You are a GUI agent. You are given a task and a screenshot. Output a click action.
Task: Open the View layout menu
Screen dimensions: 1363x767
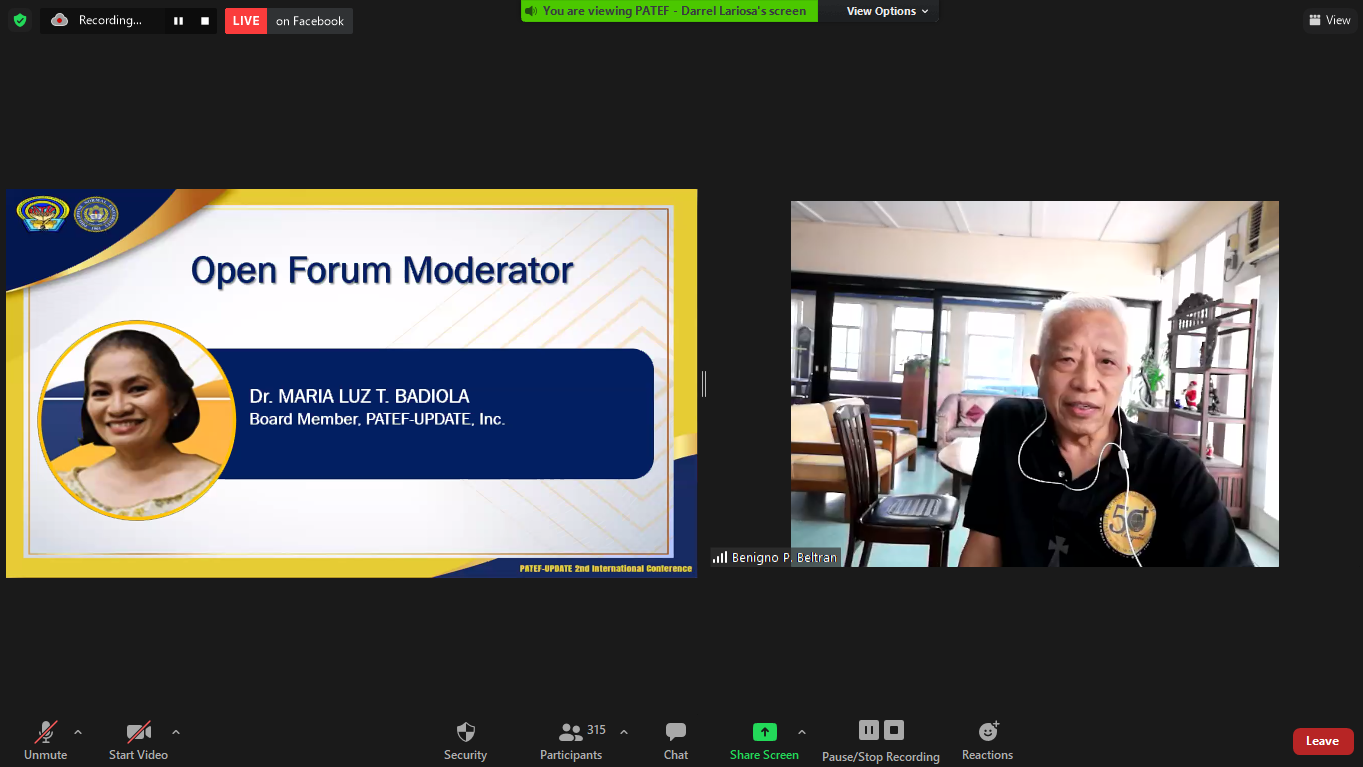click(x=1330, y=20)
